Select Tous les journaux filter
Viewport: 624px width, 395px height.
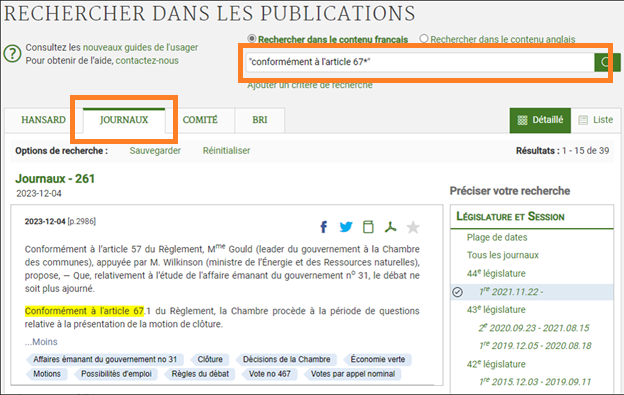pyautogui.click(x=503, y=255)
